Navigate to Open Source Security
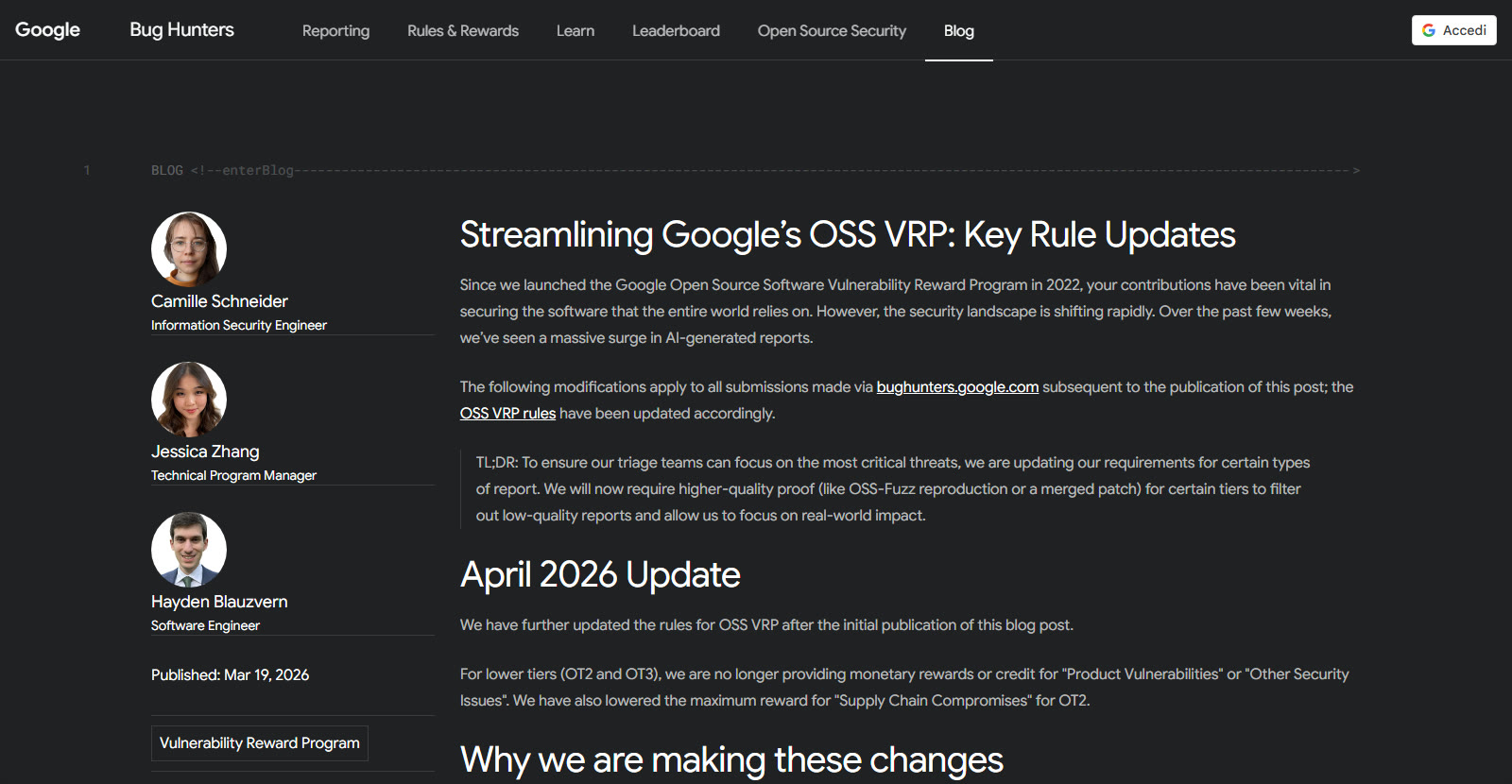 [x=832, y=31]
